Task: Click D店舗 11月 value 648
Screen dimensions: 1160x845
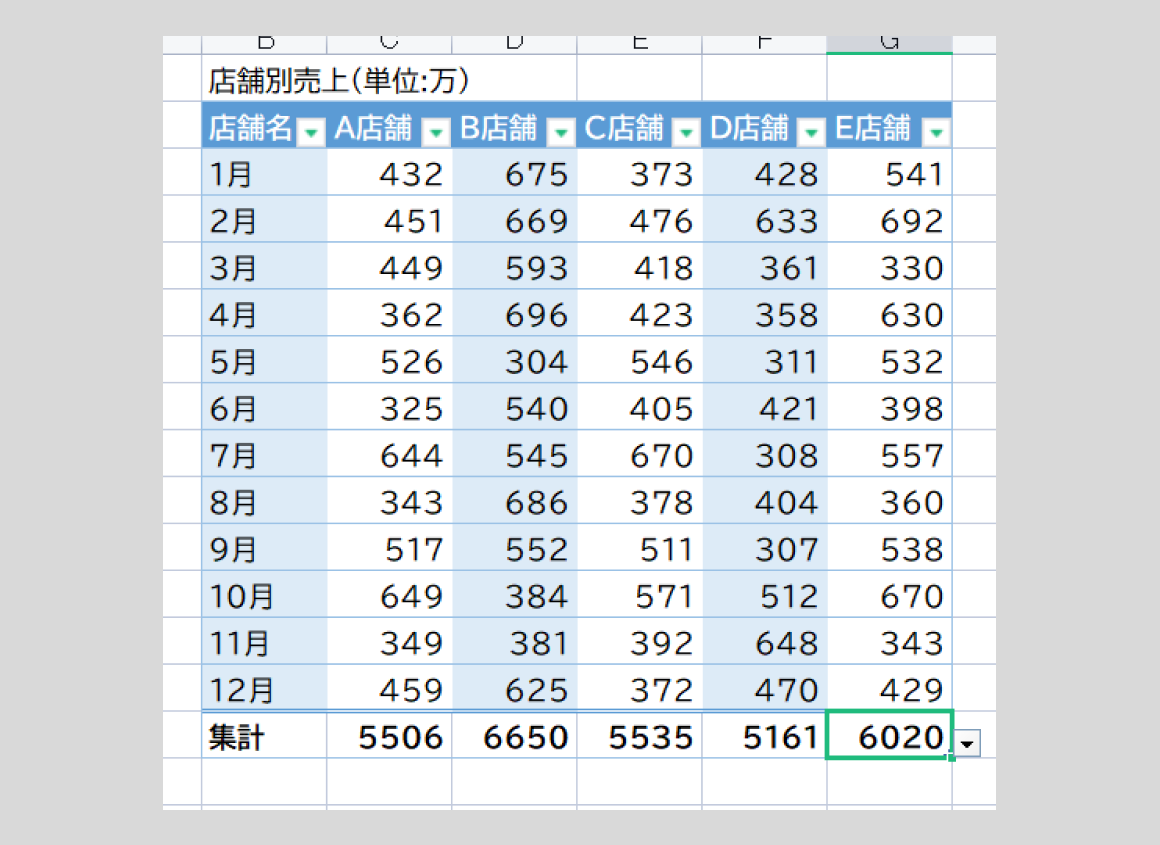Action: click(x=764, y=642)
